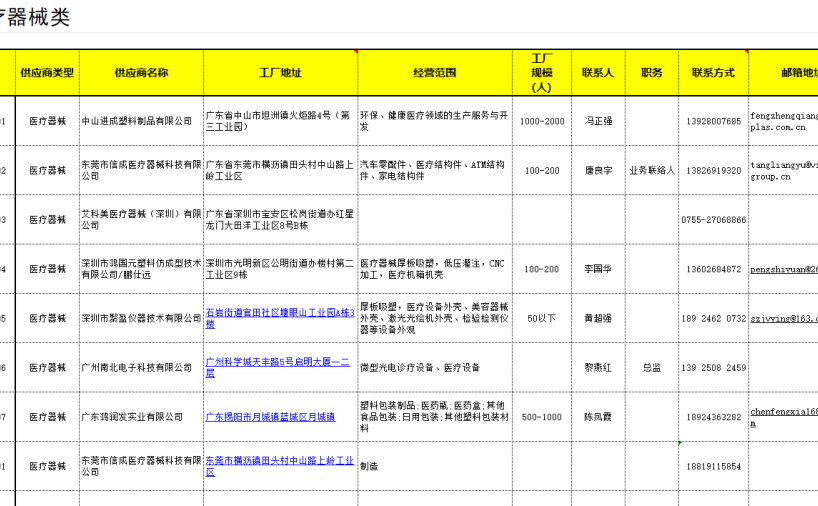
Task: Click the 职务 column header
Action: (x=652, y=73)
